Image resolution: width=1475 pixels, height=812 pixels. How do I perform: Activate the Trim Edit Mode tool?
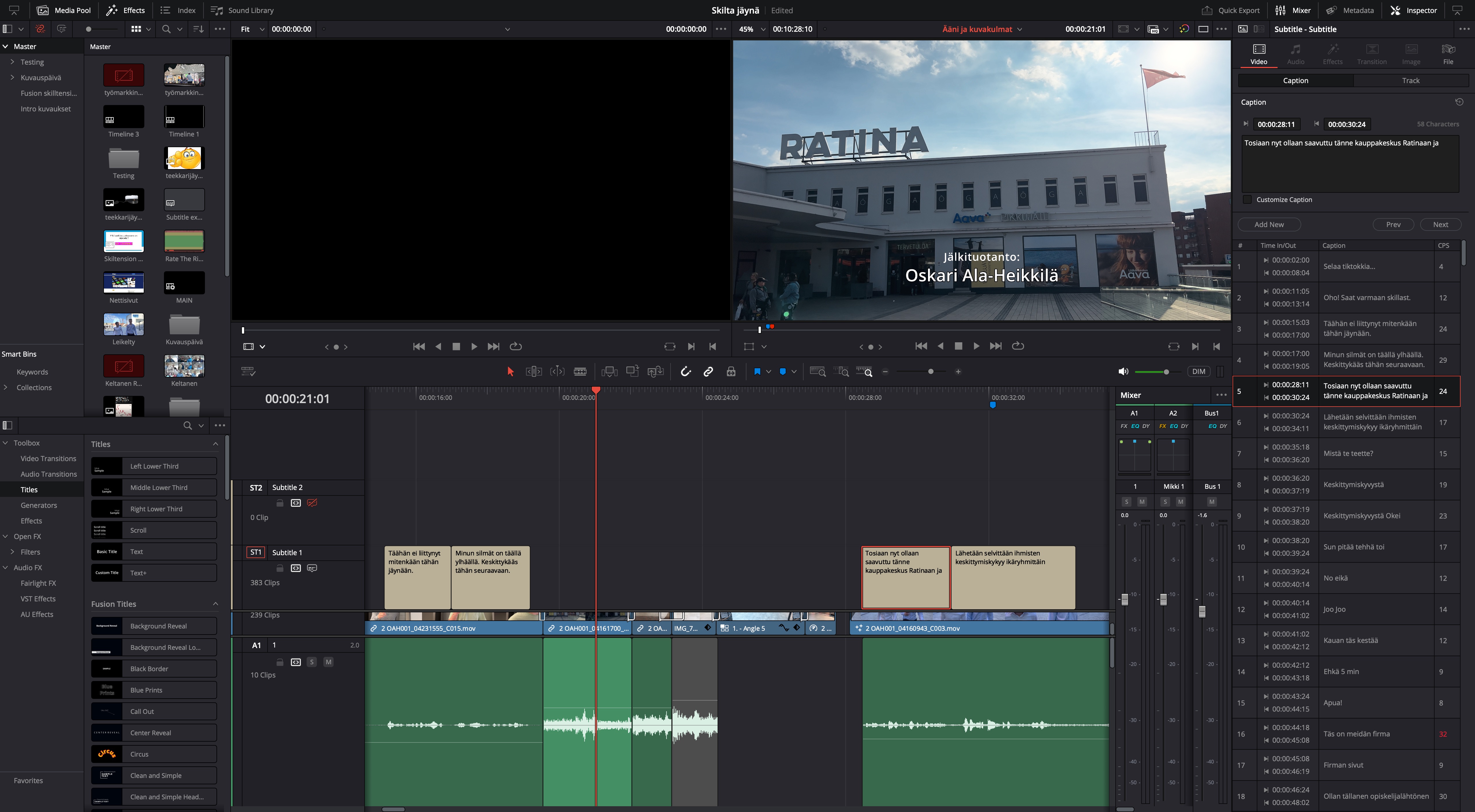tap(534, 372)
